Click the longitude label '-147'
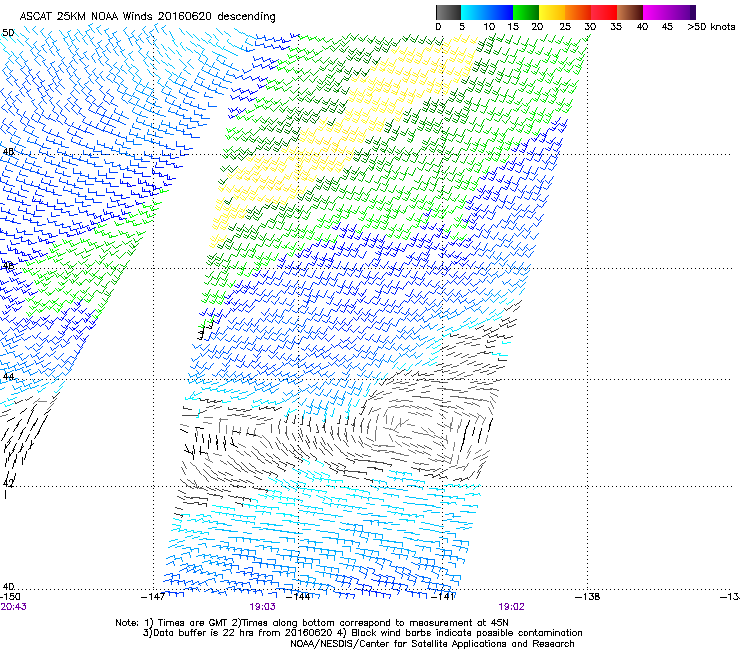This screenshot has height=650, width=740. pyautogui.click(x=153, y=597)
